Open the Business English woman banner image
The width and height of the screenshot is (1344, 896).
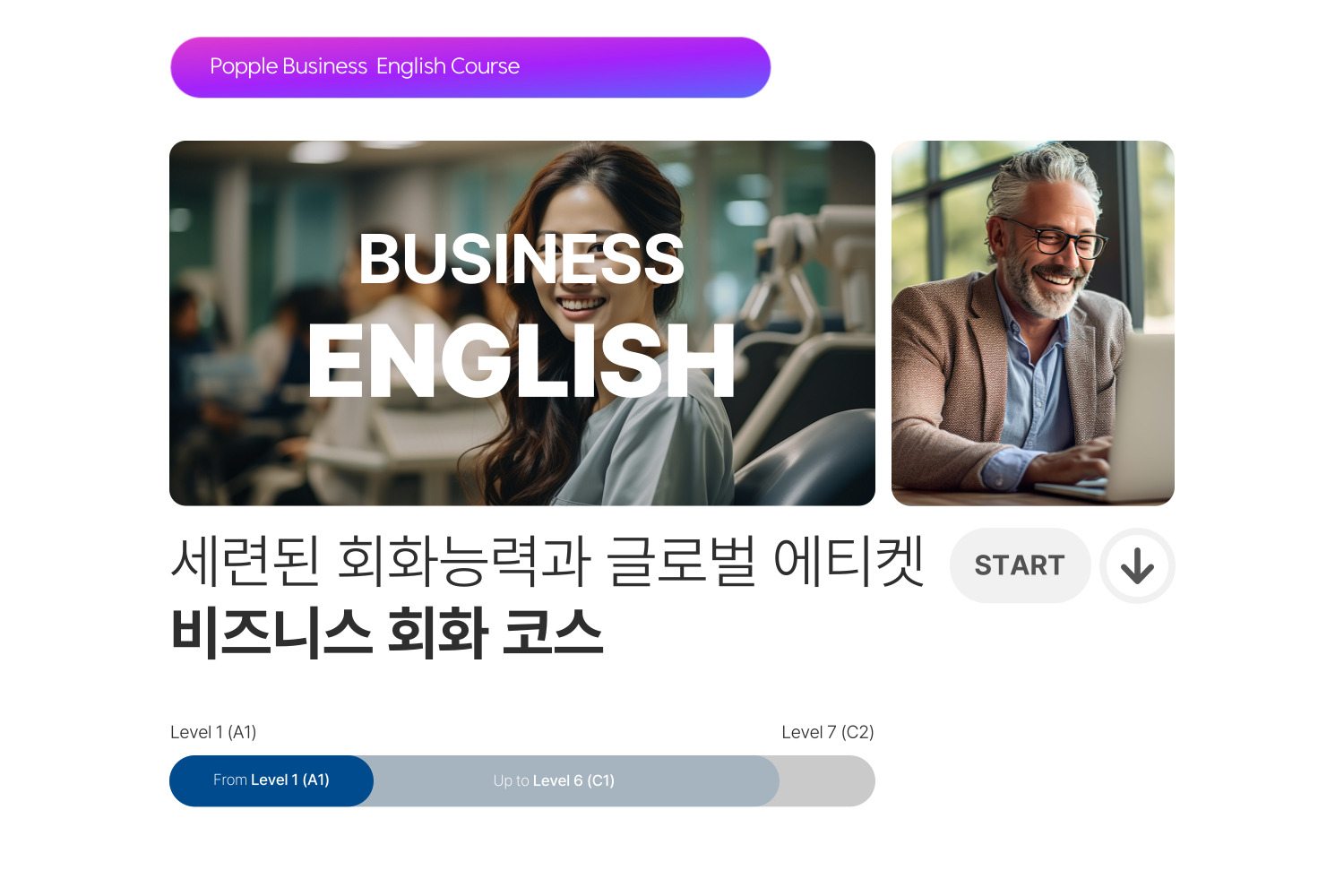522,323
